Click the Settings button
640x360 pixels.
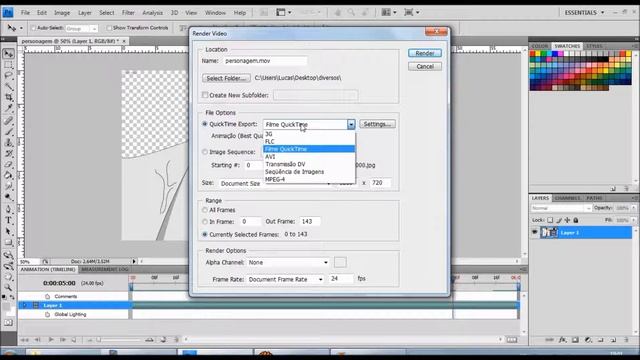[x=377, y=124]
